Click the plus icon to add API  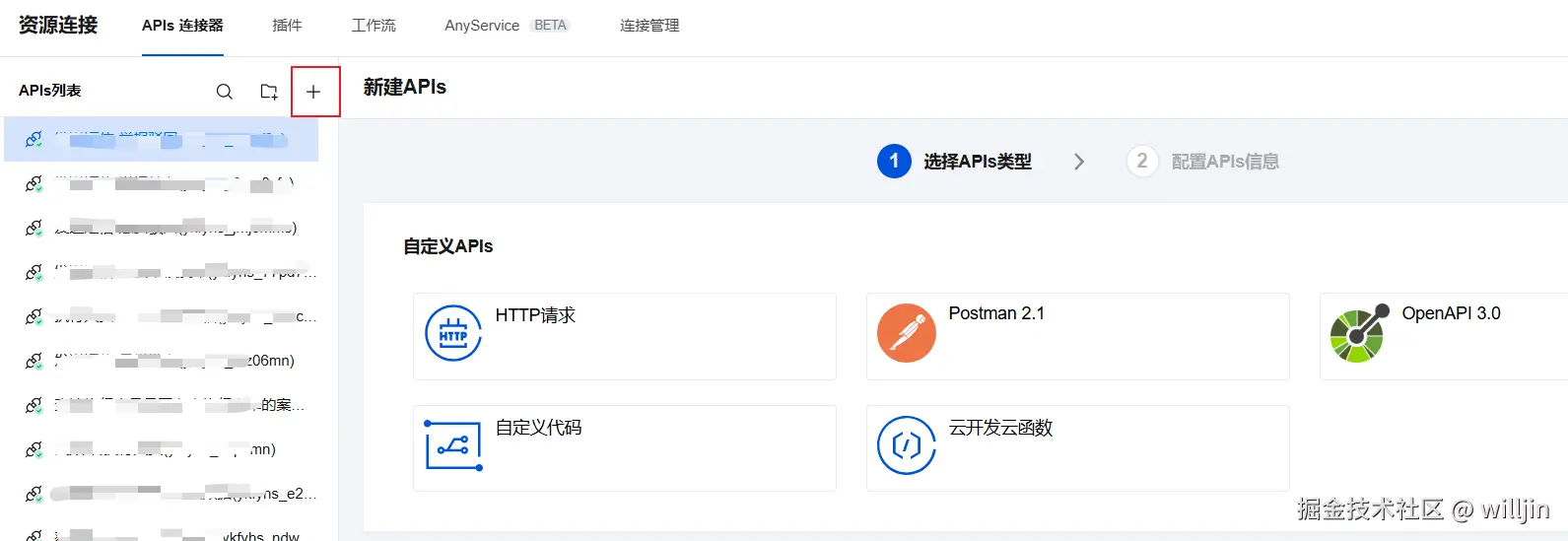coord(313,92)
